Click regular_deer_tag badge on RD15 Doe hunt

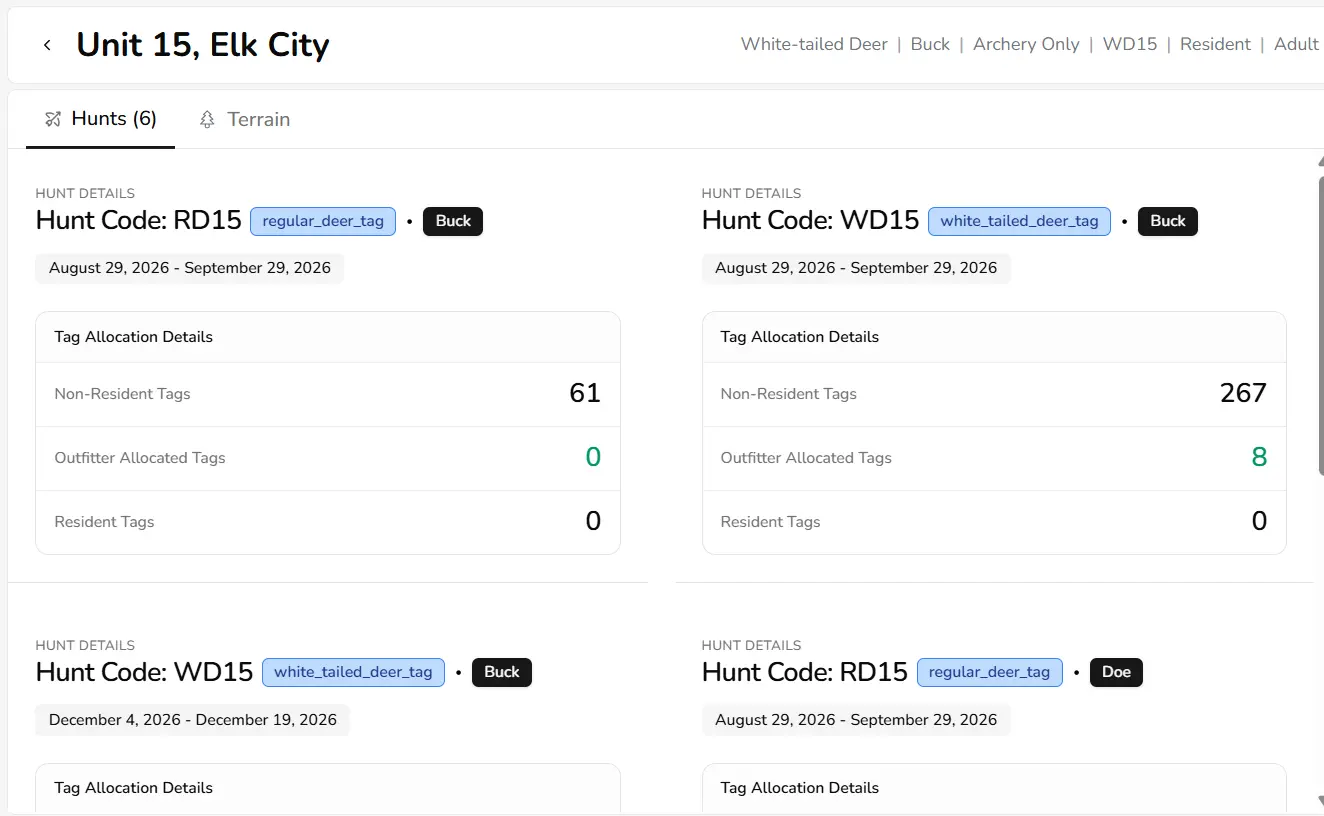pos(989,672)
